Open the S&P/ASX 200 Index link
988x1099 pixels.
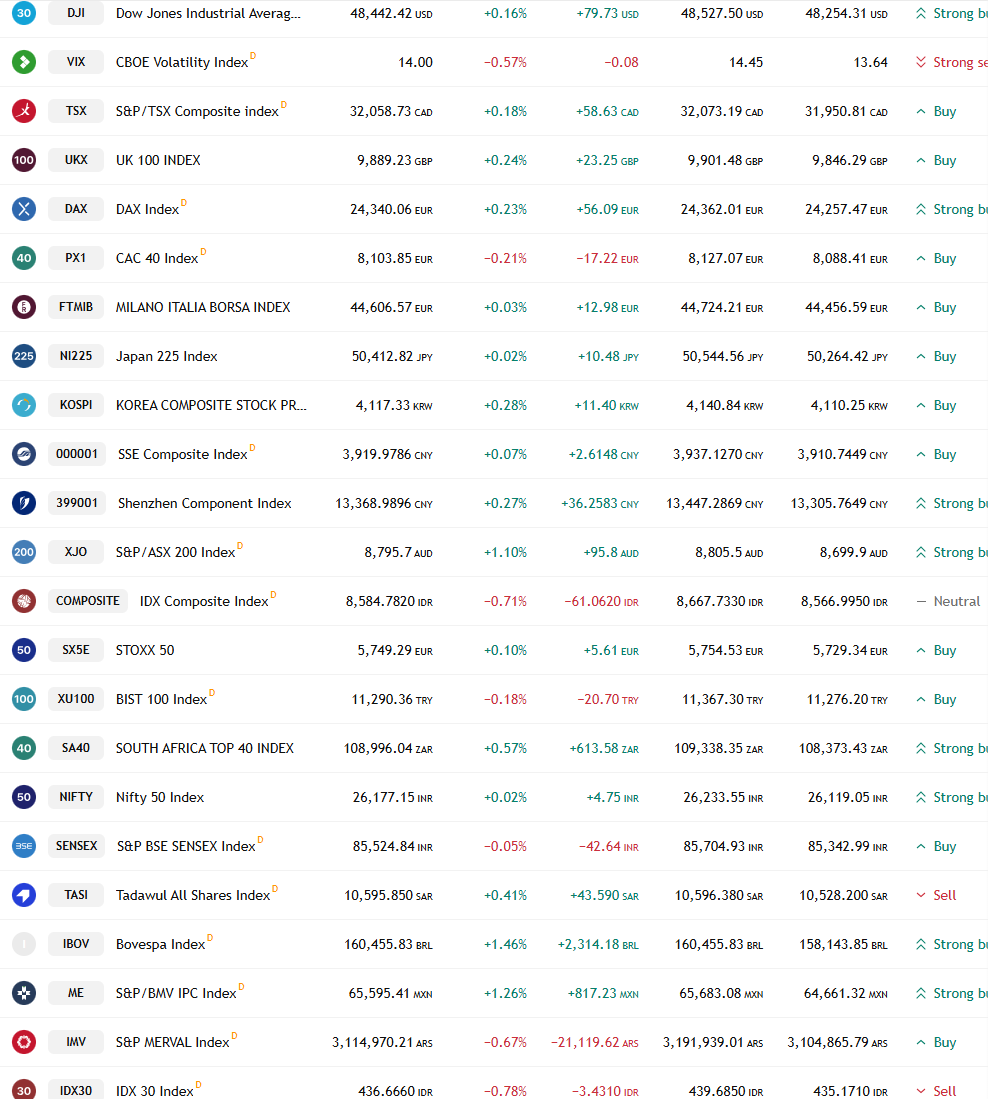(175, 553)
